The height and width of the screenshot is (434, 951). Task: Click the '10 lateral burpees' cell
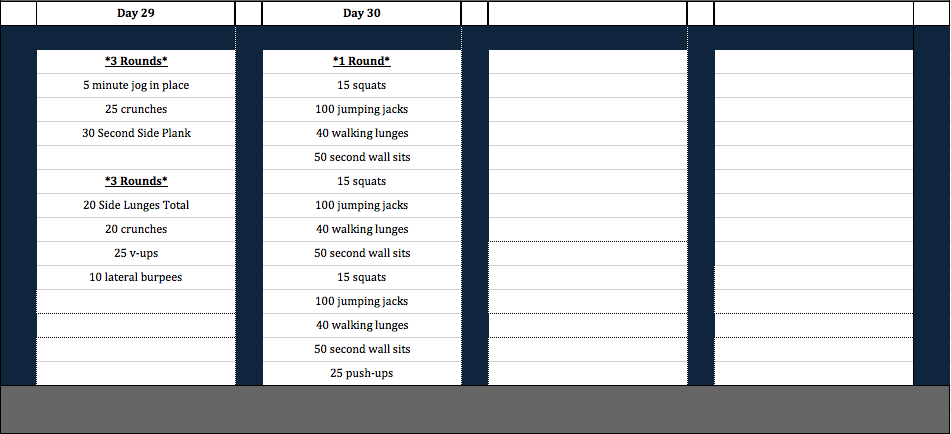click(x=136, y=278)
